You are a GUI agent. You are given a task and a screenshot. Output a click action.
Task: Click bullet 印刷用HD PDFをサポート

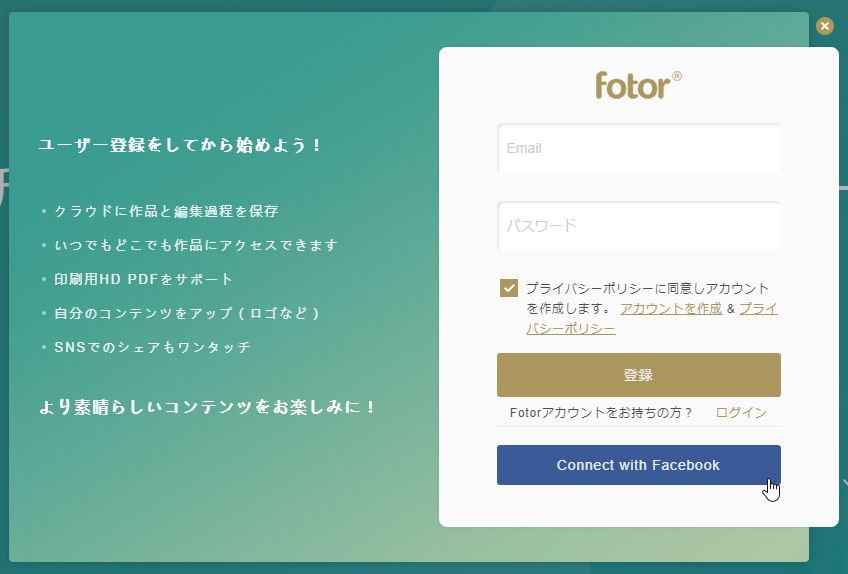click(143, 279)
